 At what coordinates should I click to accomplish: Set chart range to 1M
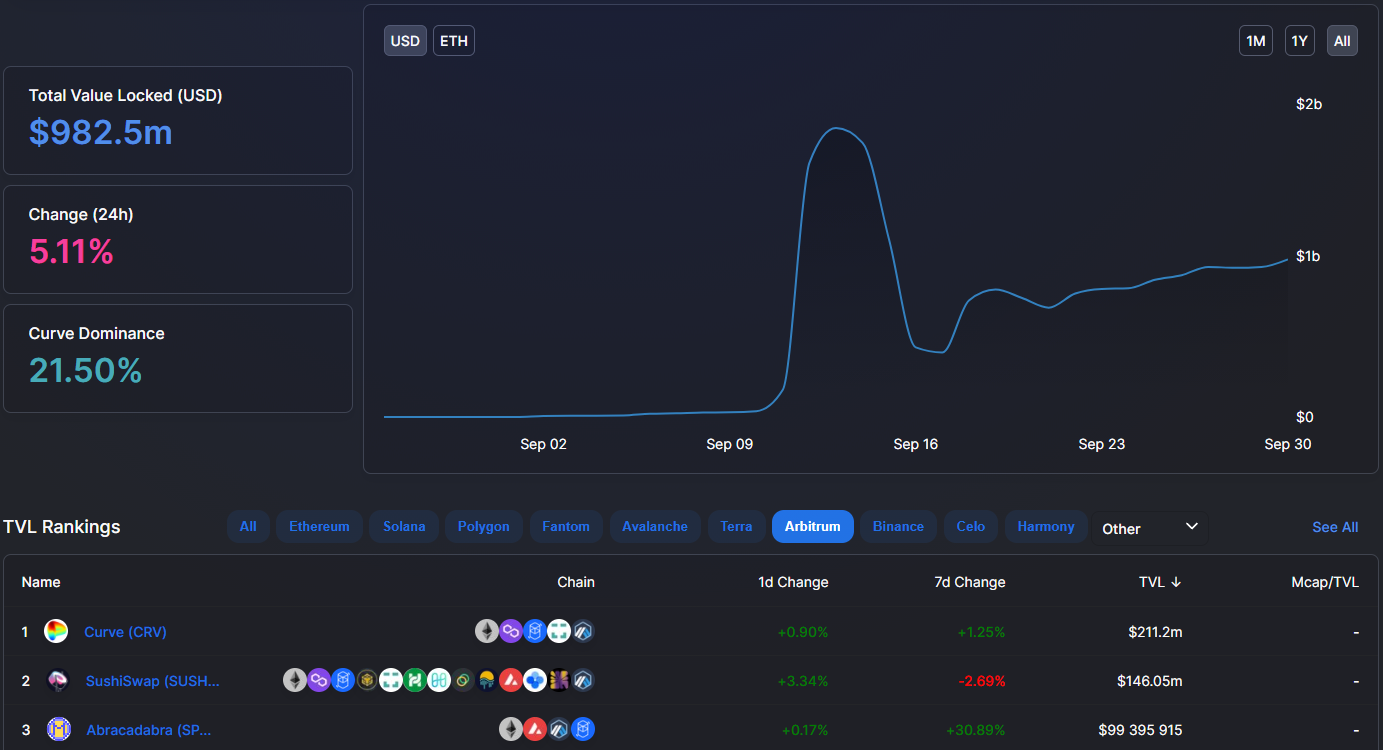1255,41
